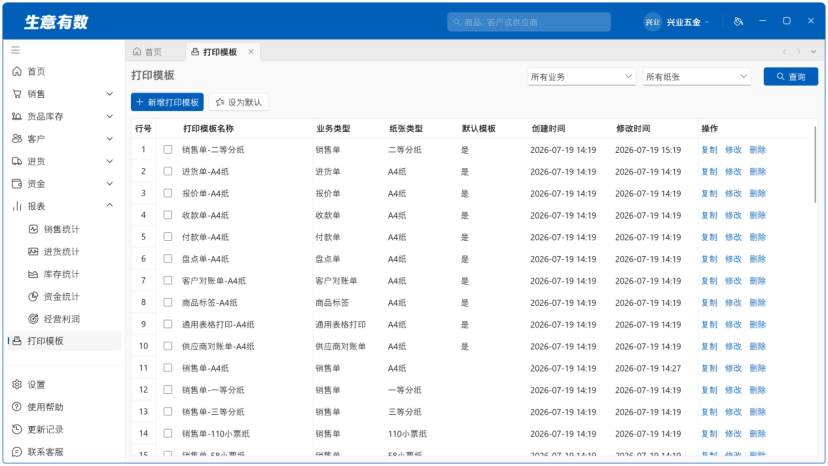The width and height of the screenshot is (828, 466).
Task: Check the box for 销售单-110小票纸
Action: coord(167,433)
